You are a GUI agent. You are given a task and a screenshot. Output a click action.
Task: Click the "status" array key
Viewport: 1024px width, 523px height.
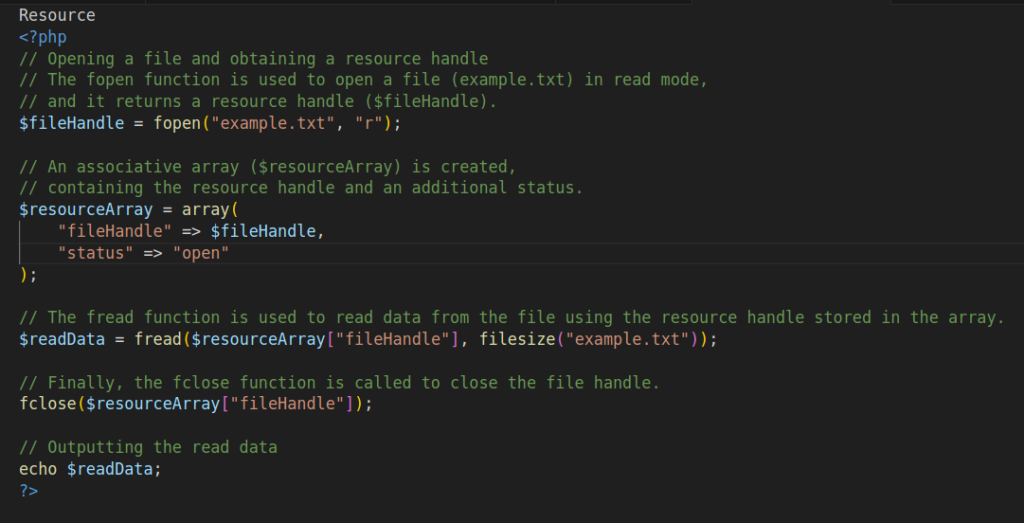(x=95, y=253)
